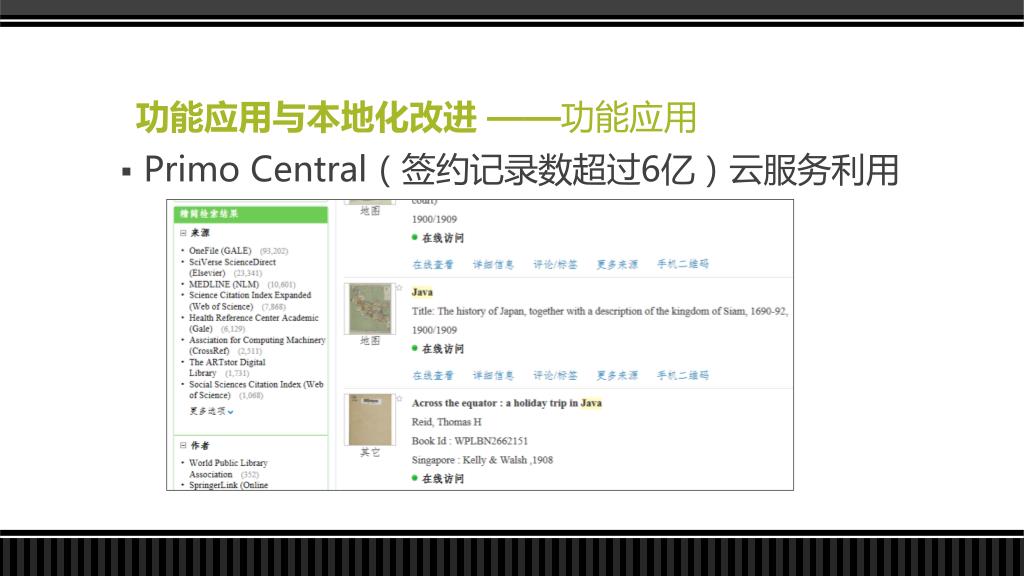Select Book Id : WPLBN2662151 text
Image resolution: width=1024 pixels, height=576 pixels.
(470, 441)
